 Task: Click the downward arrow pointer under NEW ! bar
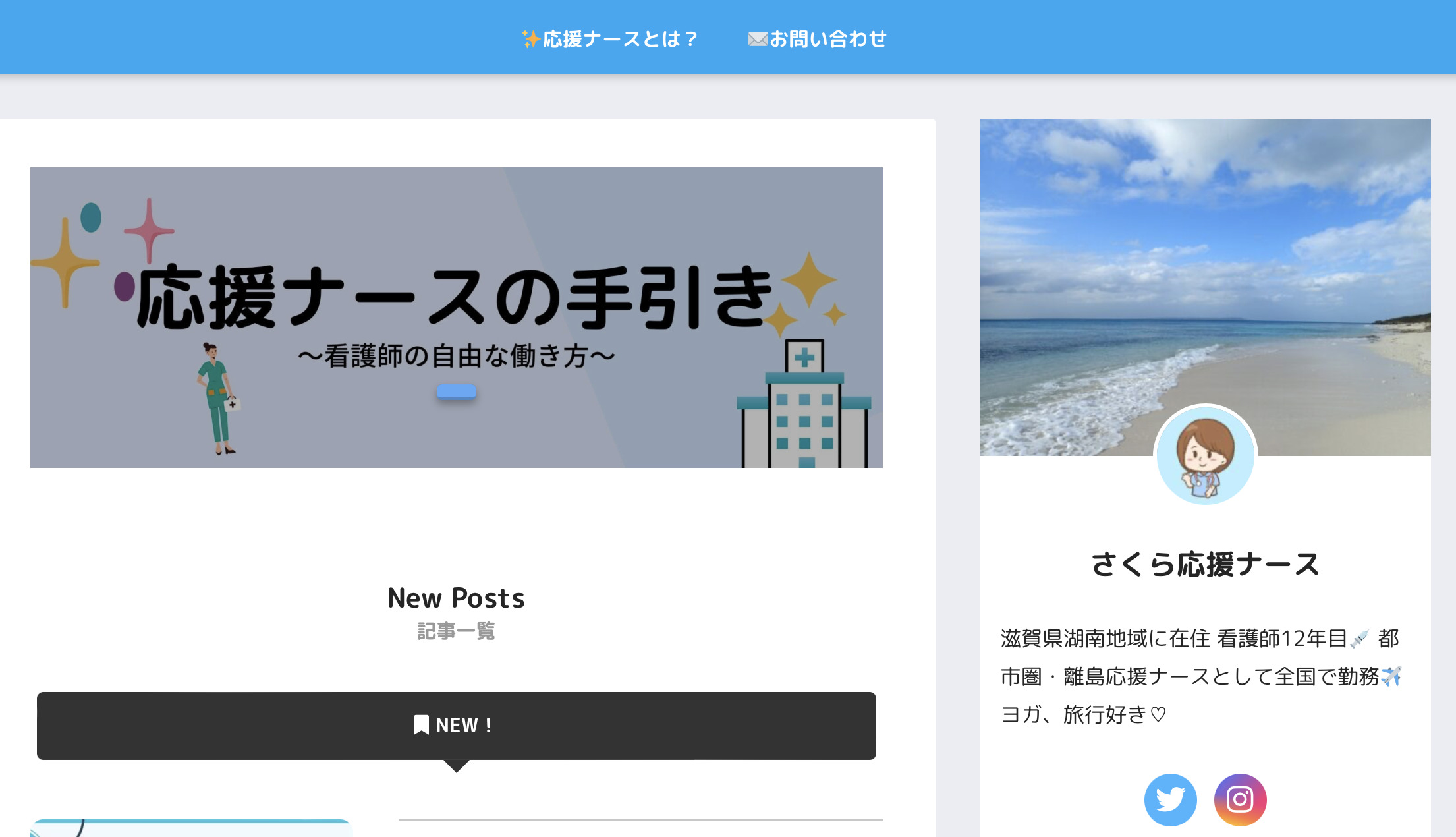coord(457,766)
